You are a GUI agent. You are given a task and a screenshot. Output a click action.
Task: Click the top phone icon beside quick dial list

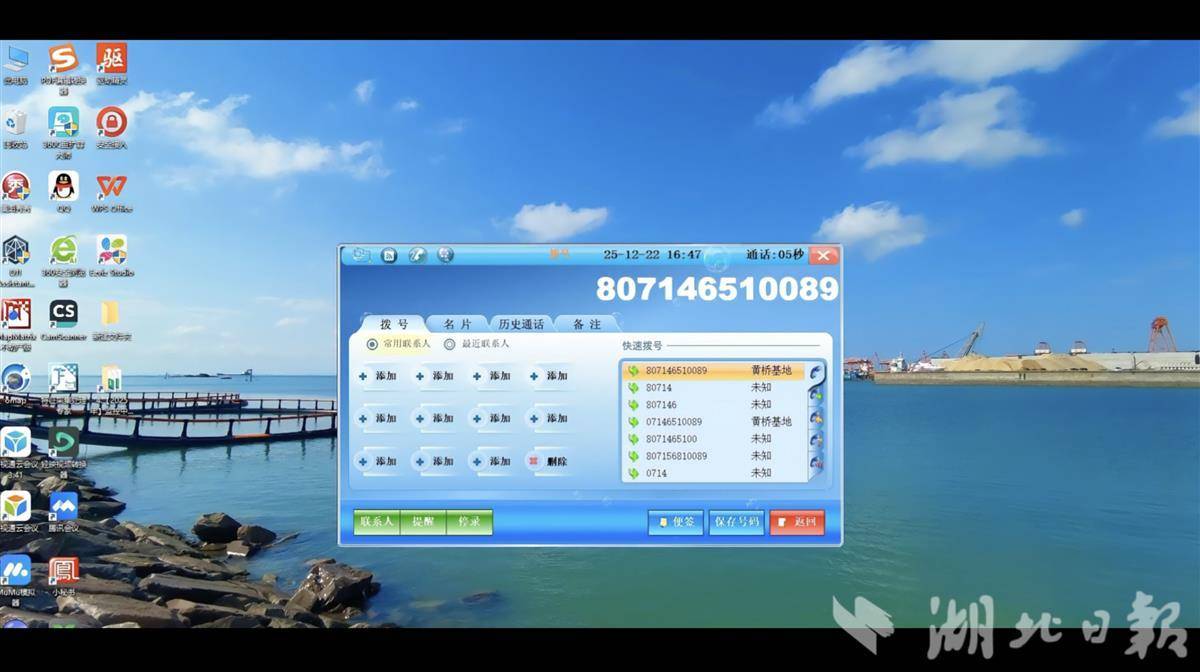(x=816, y=373)
